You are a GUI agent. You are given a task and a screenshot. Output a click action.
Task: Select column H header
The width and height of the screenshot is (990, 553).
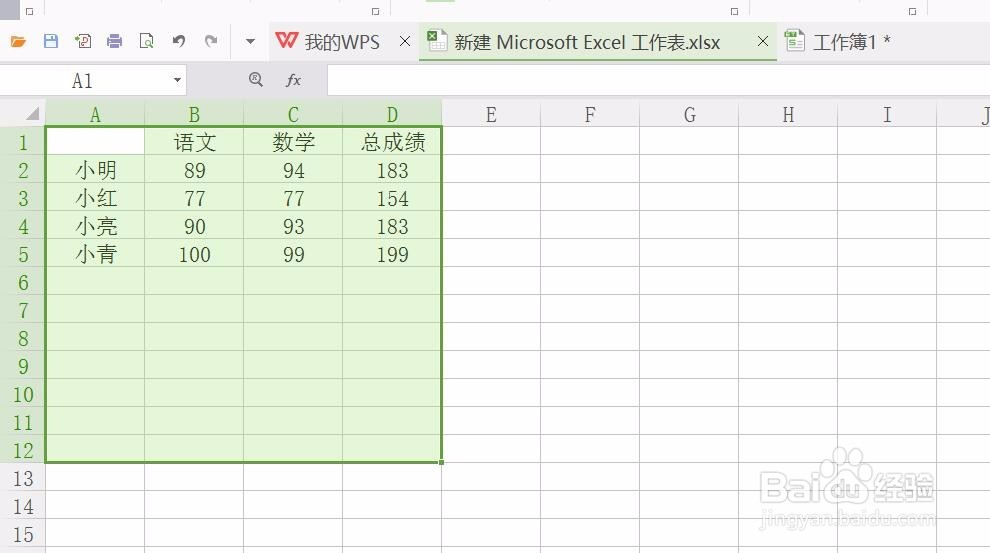(788, 114)
